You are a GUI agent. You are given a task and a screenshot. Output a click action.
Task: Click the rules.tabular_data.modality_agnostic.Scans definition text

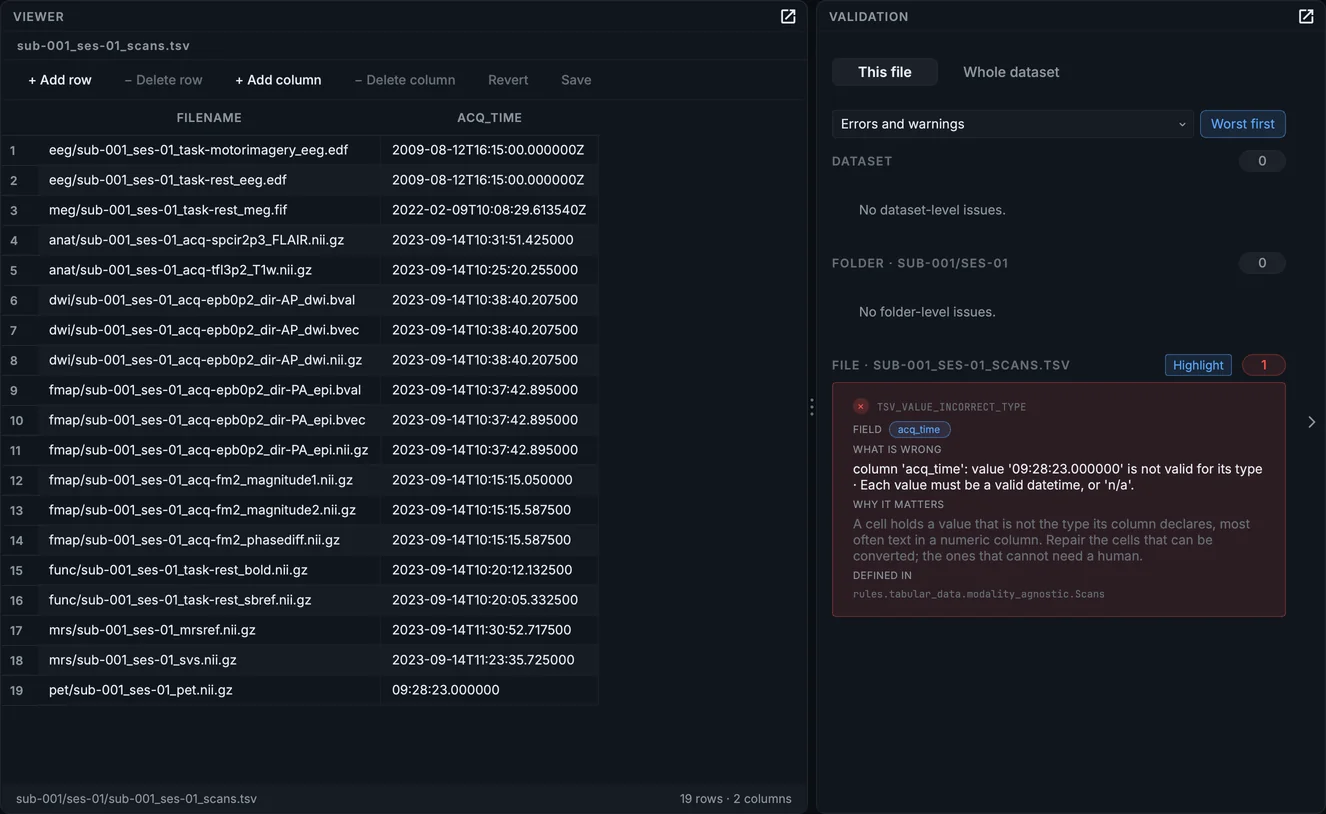[979, 594]
